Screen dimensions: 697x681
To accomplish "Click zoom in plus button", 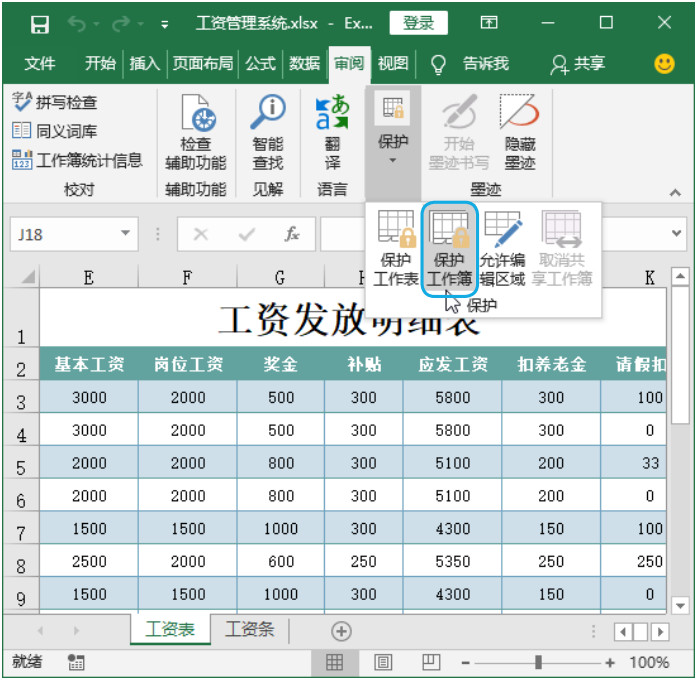I will [610, 663].
